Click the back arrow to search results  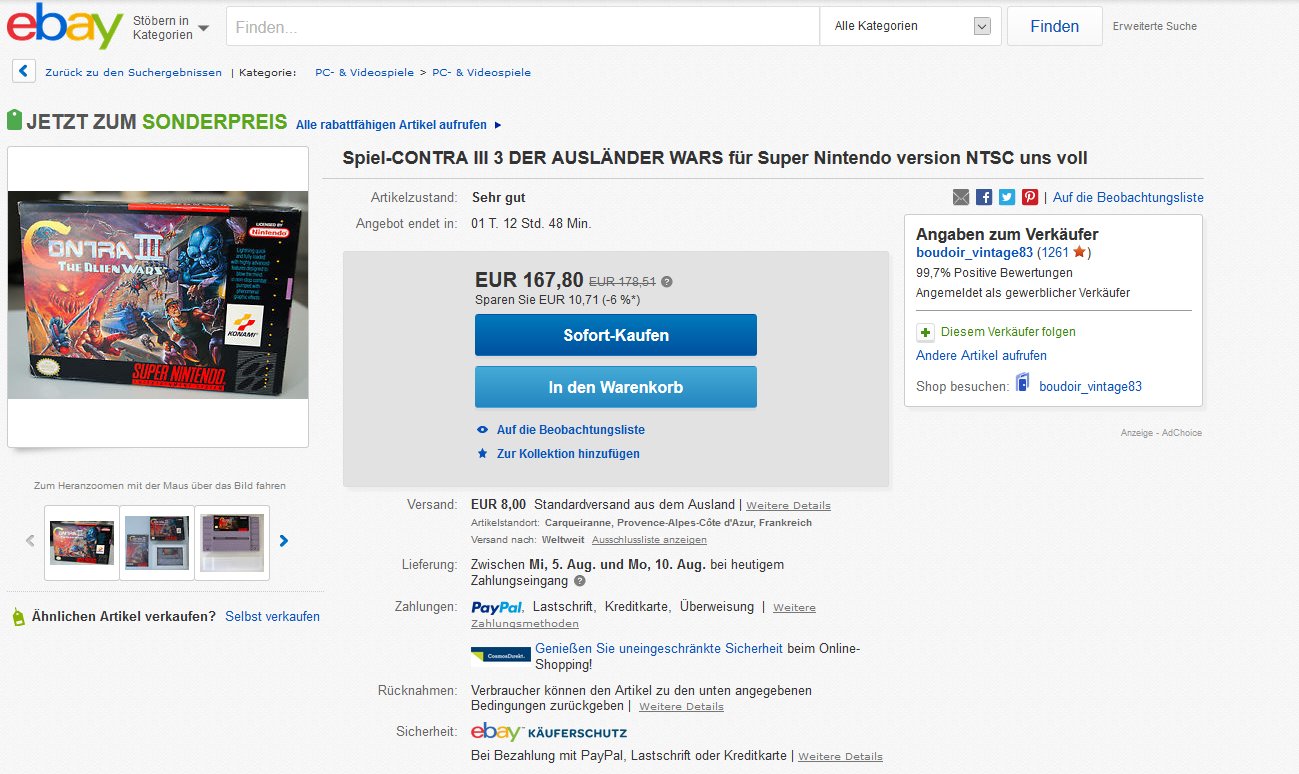25,72
